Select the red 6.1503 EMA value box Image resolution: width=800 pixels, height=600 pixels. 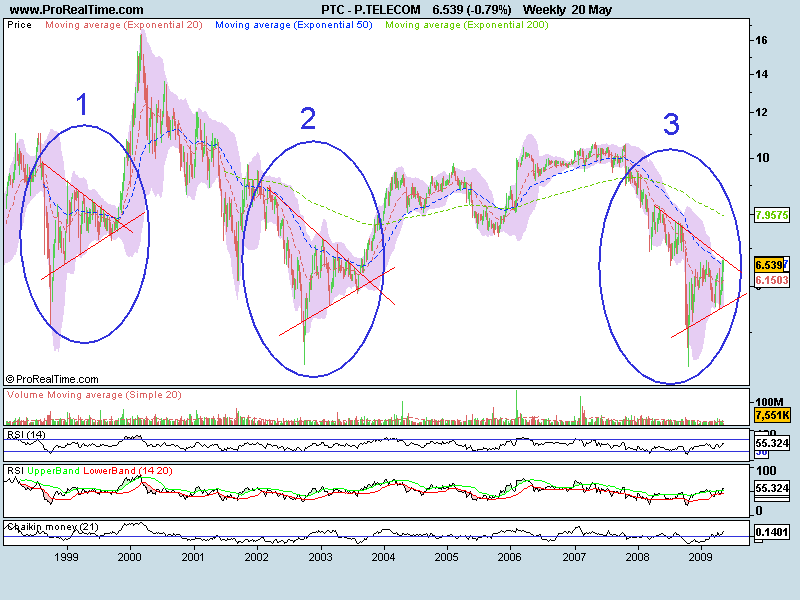[772, 280]
